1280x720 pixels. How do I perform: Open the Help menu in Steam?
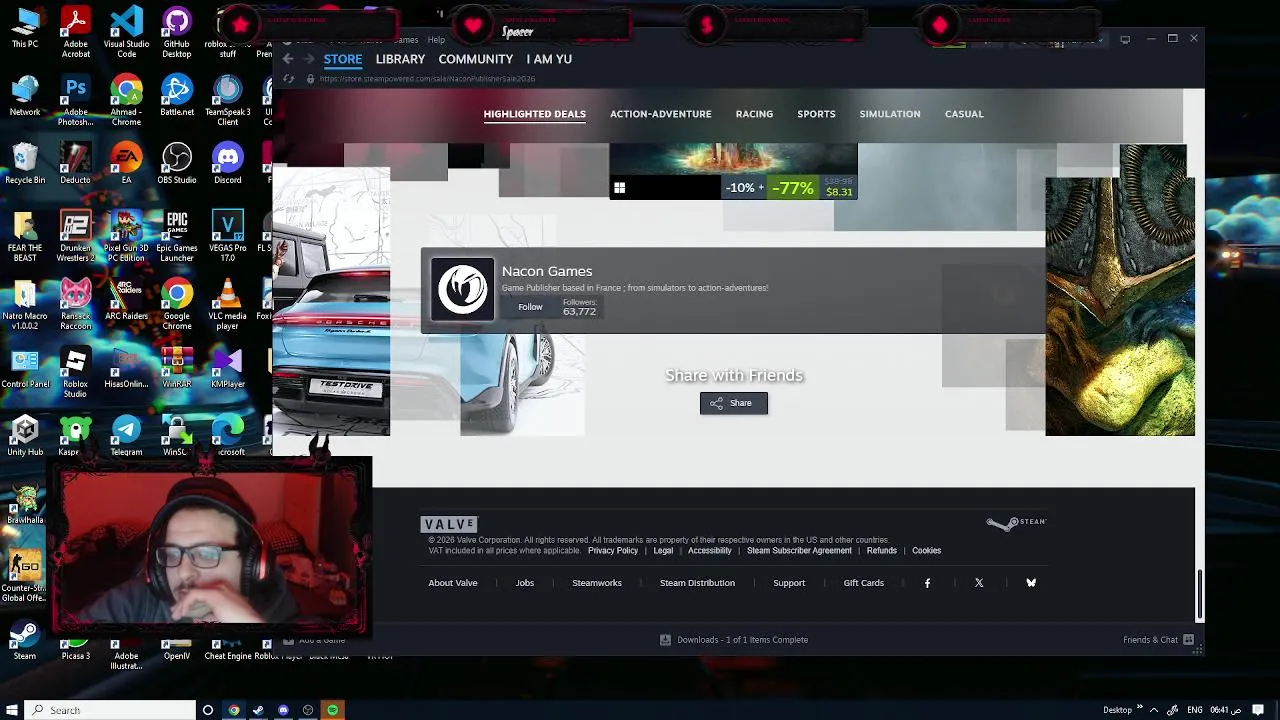point(436,40)
